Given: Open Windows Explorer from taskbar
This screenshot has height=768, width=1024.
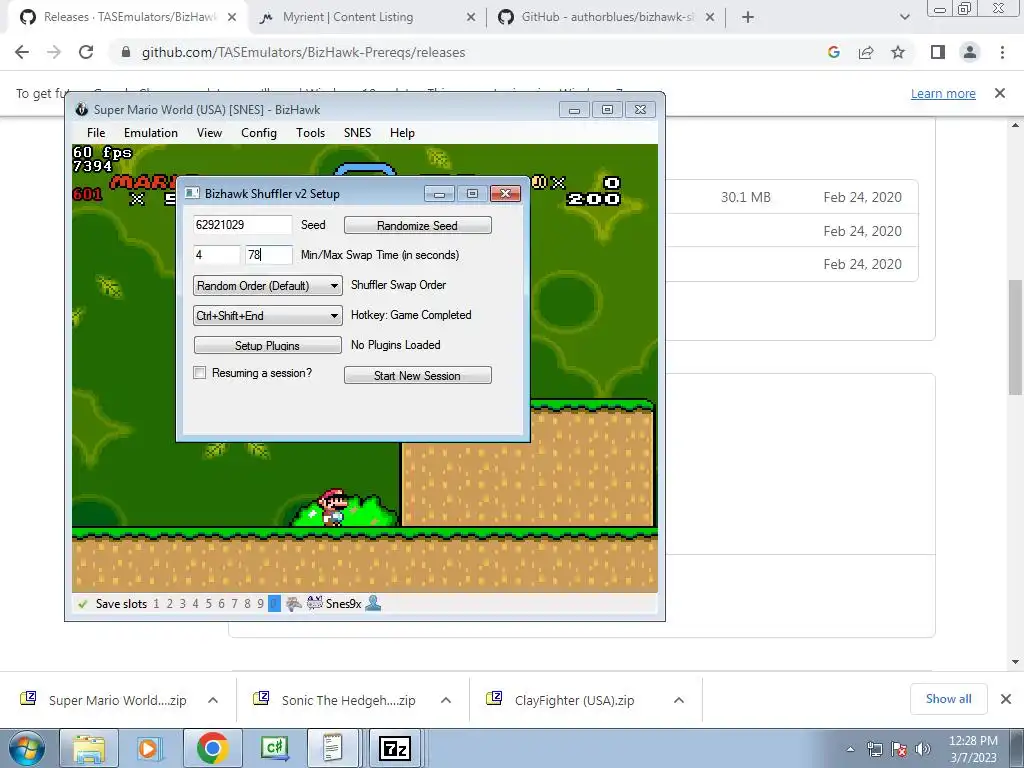Looking at the screenshot, I should pos(89,748).
